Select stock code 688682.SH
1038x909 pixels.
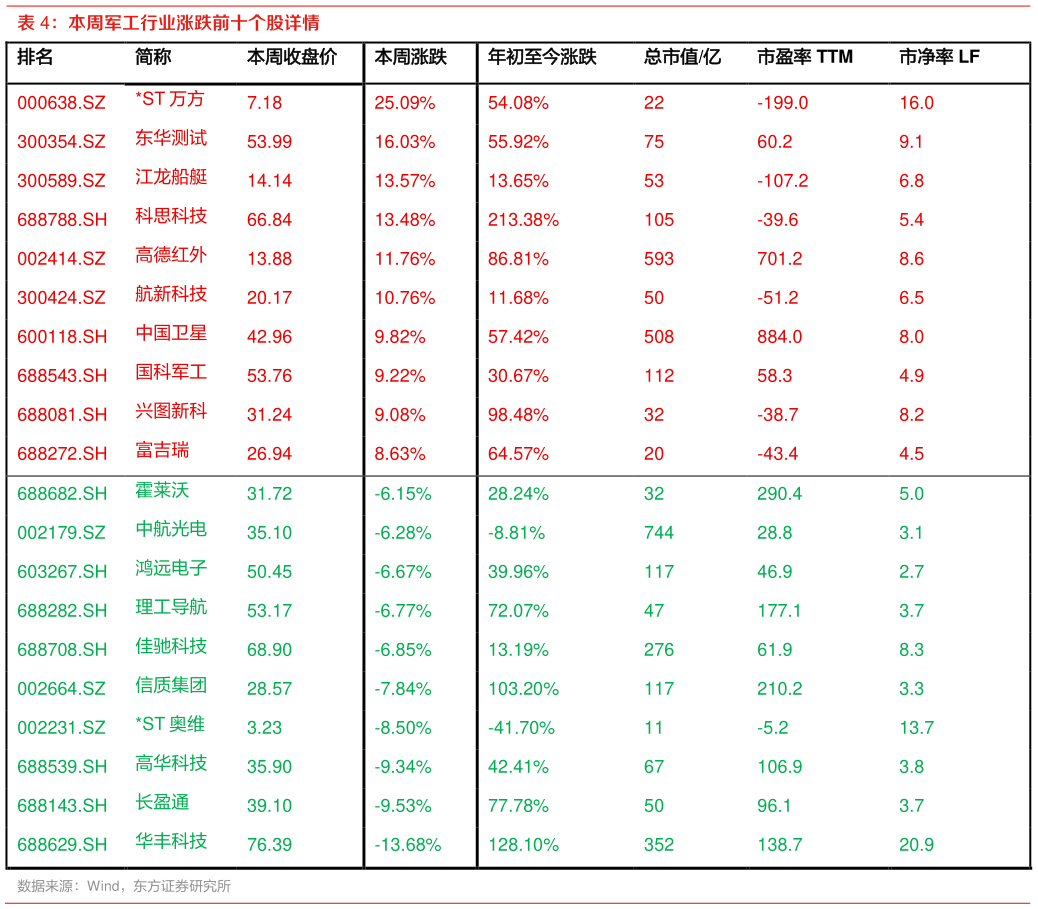pyautogui.click(x=62, y=494)
